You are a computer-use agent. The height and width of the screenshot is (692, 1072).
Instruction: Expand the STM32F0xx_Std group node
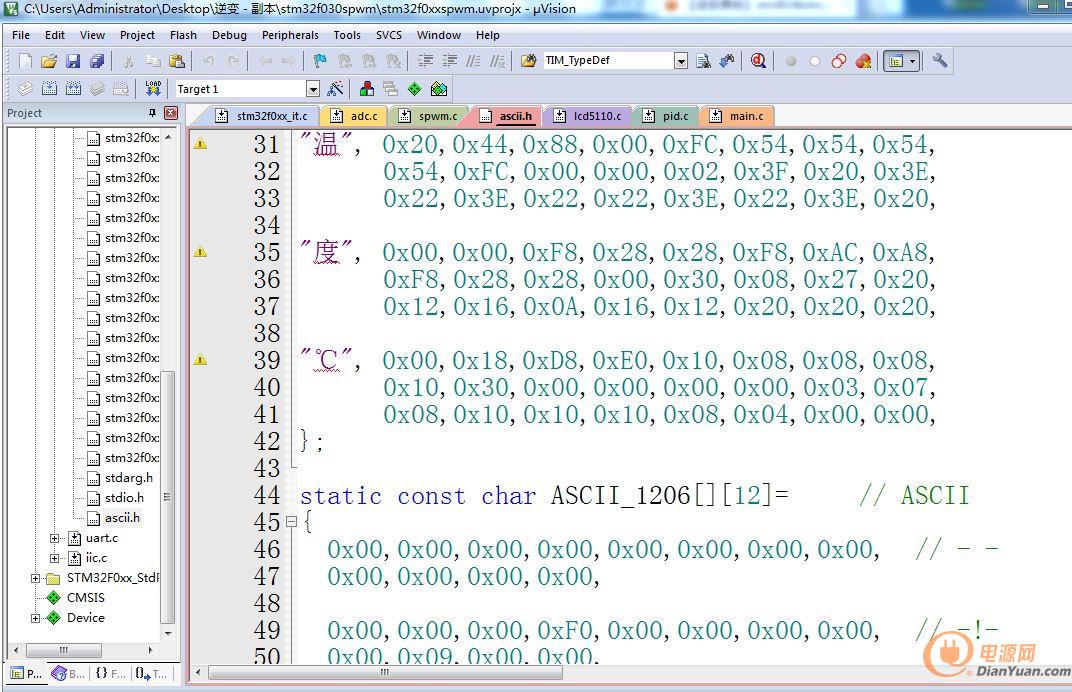pos(36,578)
